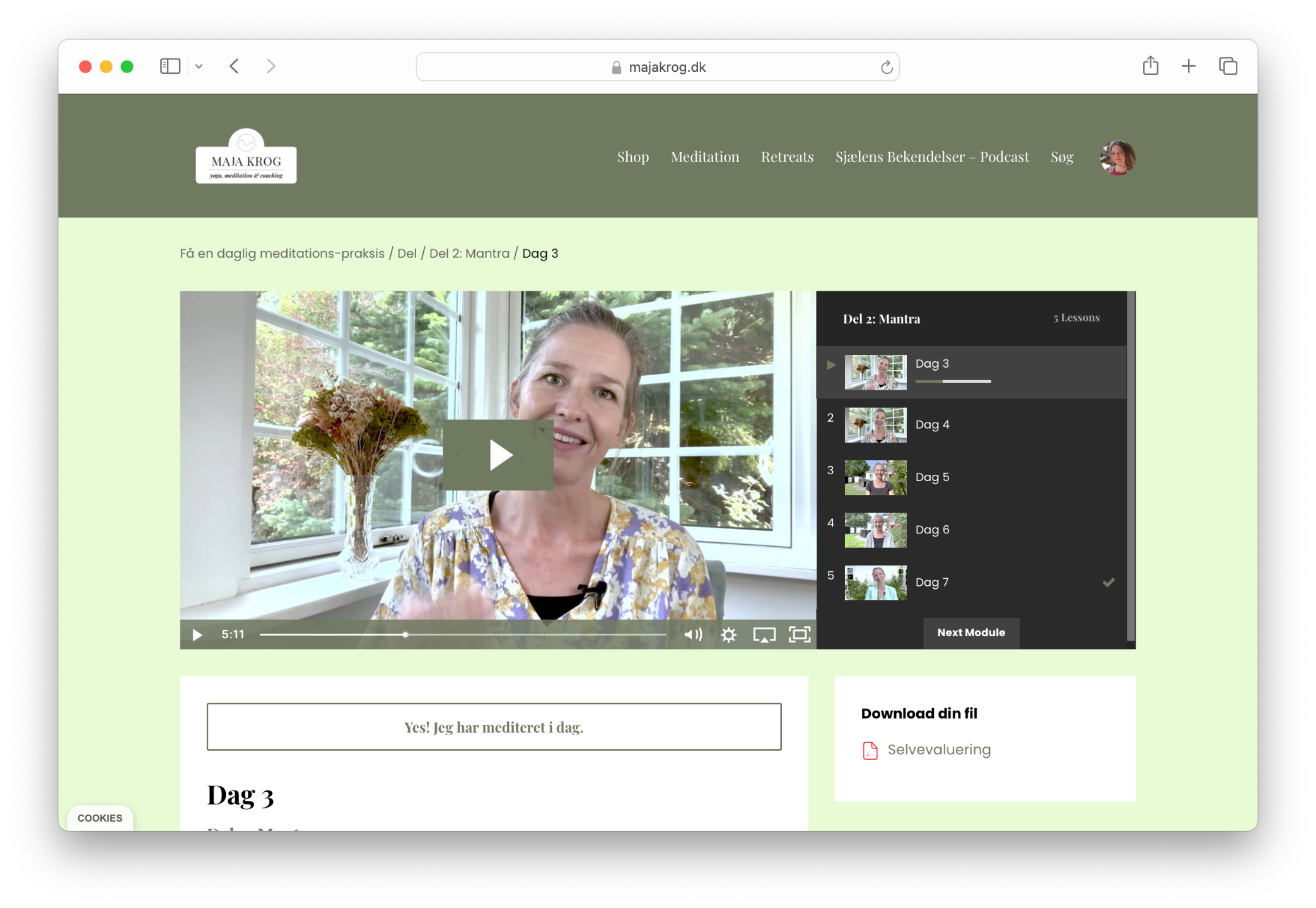Viewport: 1316px width, 908px height.
Task: Open the Meditation menu item
Action: click(x=704, y=157)
